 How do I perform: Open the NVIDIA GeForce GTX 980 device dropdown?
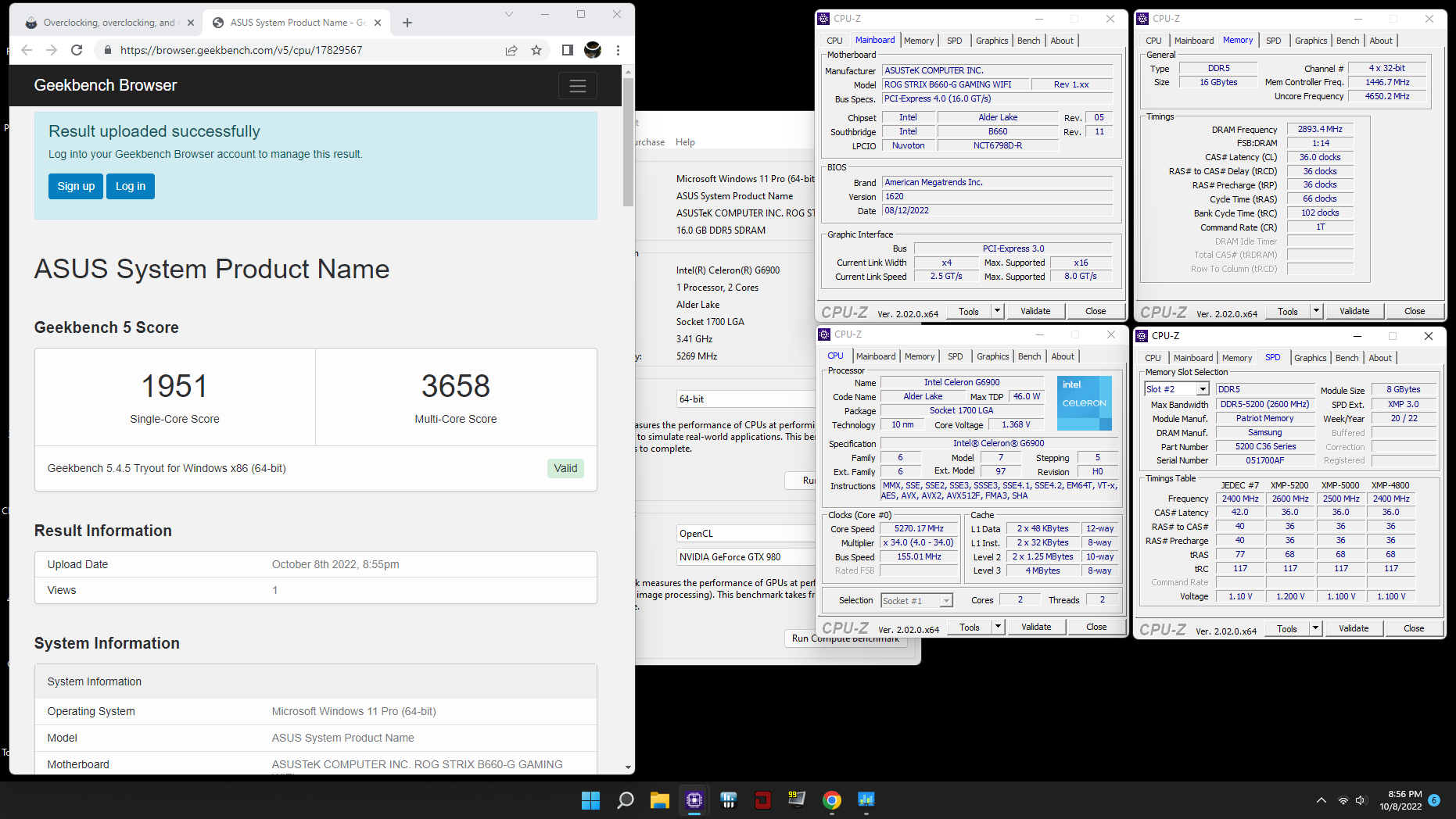click(x=745, y=557)
